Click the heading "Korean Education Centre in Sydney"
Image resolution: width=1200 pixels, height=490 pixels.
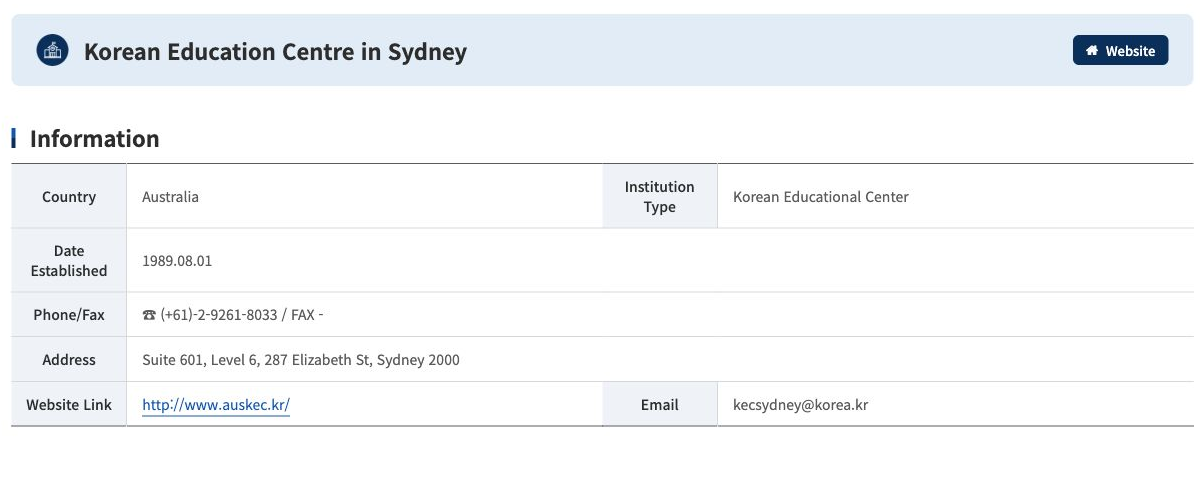tap(275, 51)
